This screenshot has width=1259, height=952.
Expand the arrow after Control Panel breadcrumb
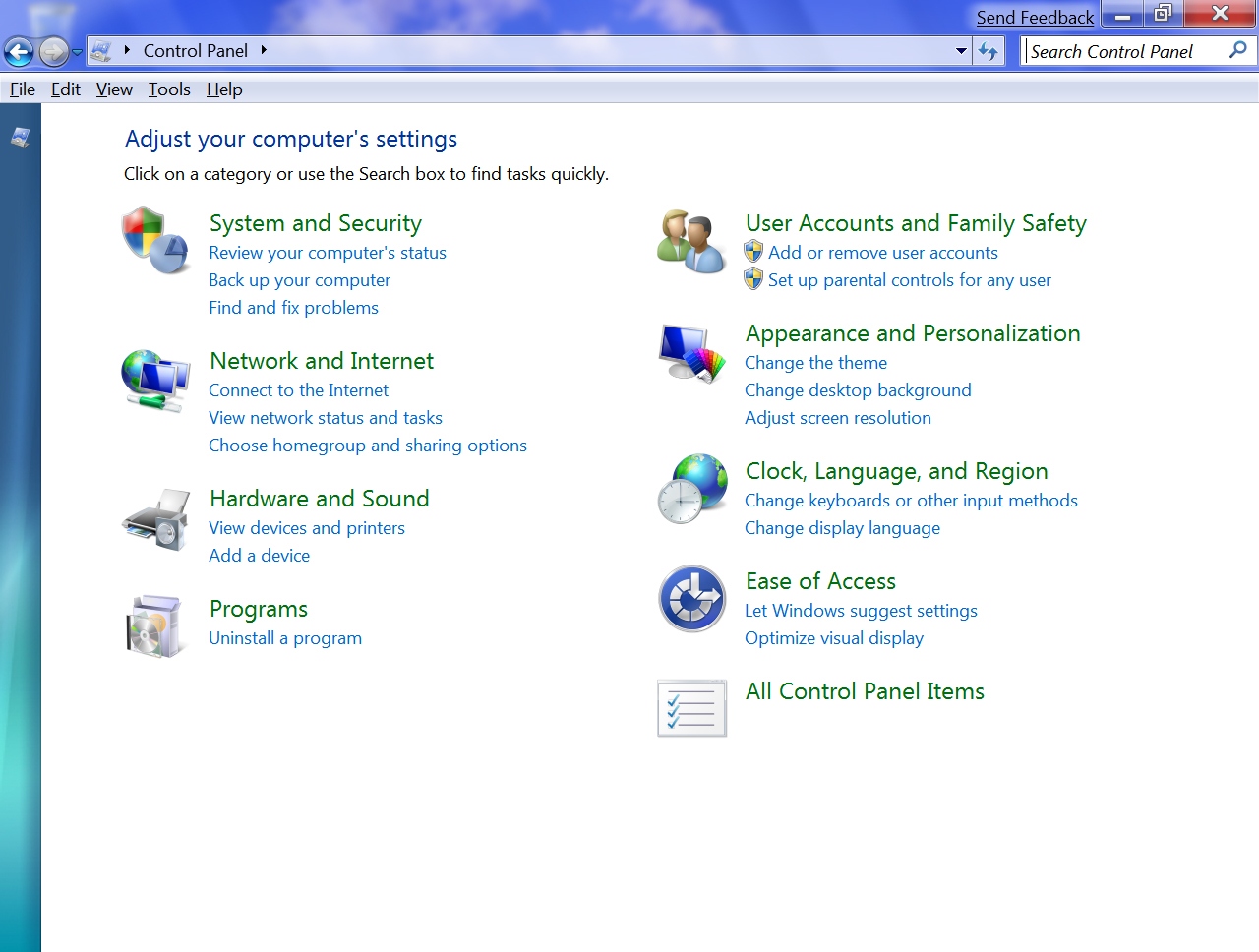[x=264, y=50]
